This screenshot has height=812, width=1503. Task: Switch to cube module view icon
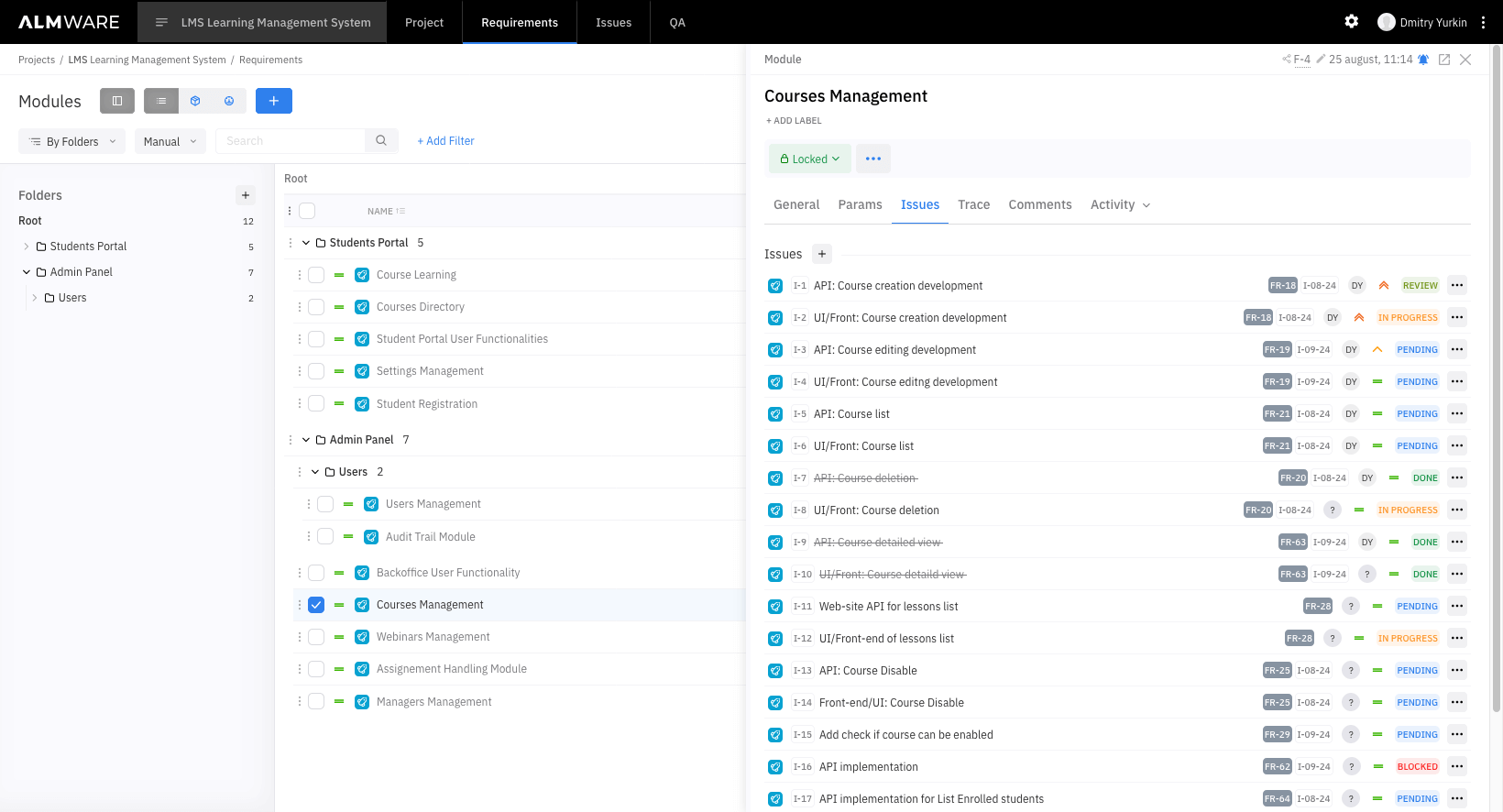(195, 101)
